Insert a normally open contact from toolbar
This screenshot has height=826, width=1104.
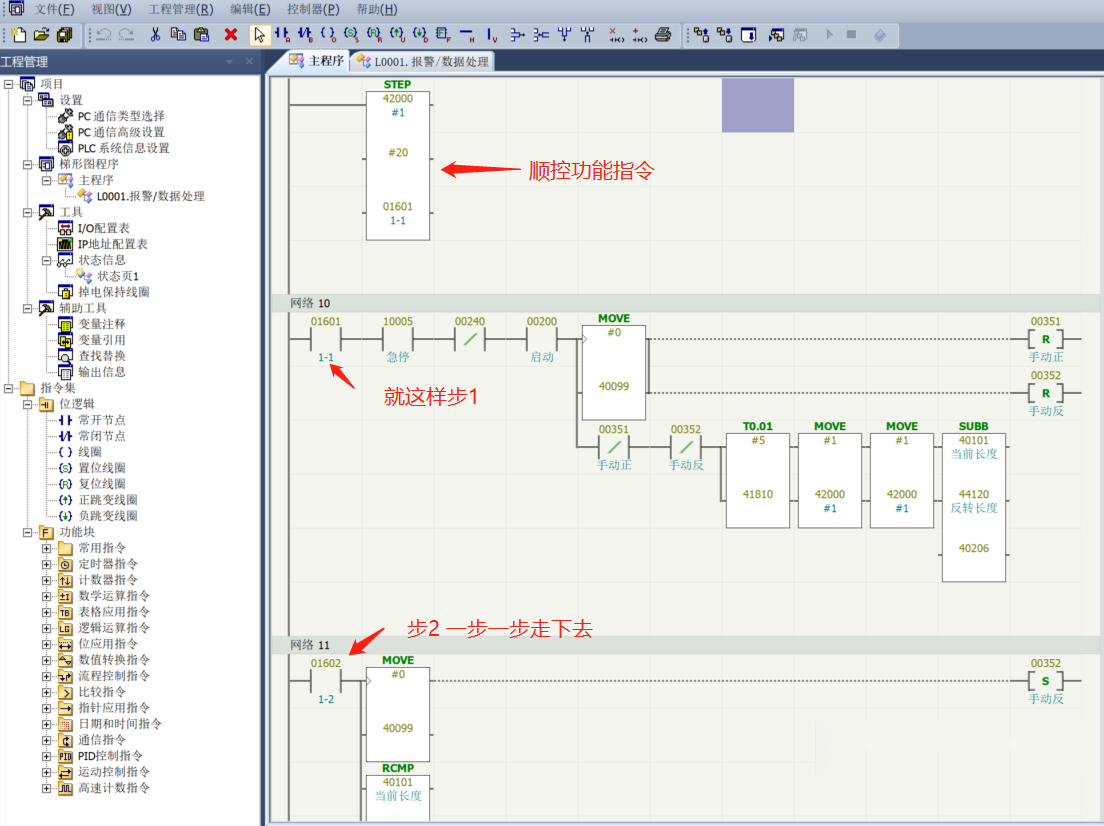click(282, 35)
